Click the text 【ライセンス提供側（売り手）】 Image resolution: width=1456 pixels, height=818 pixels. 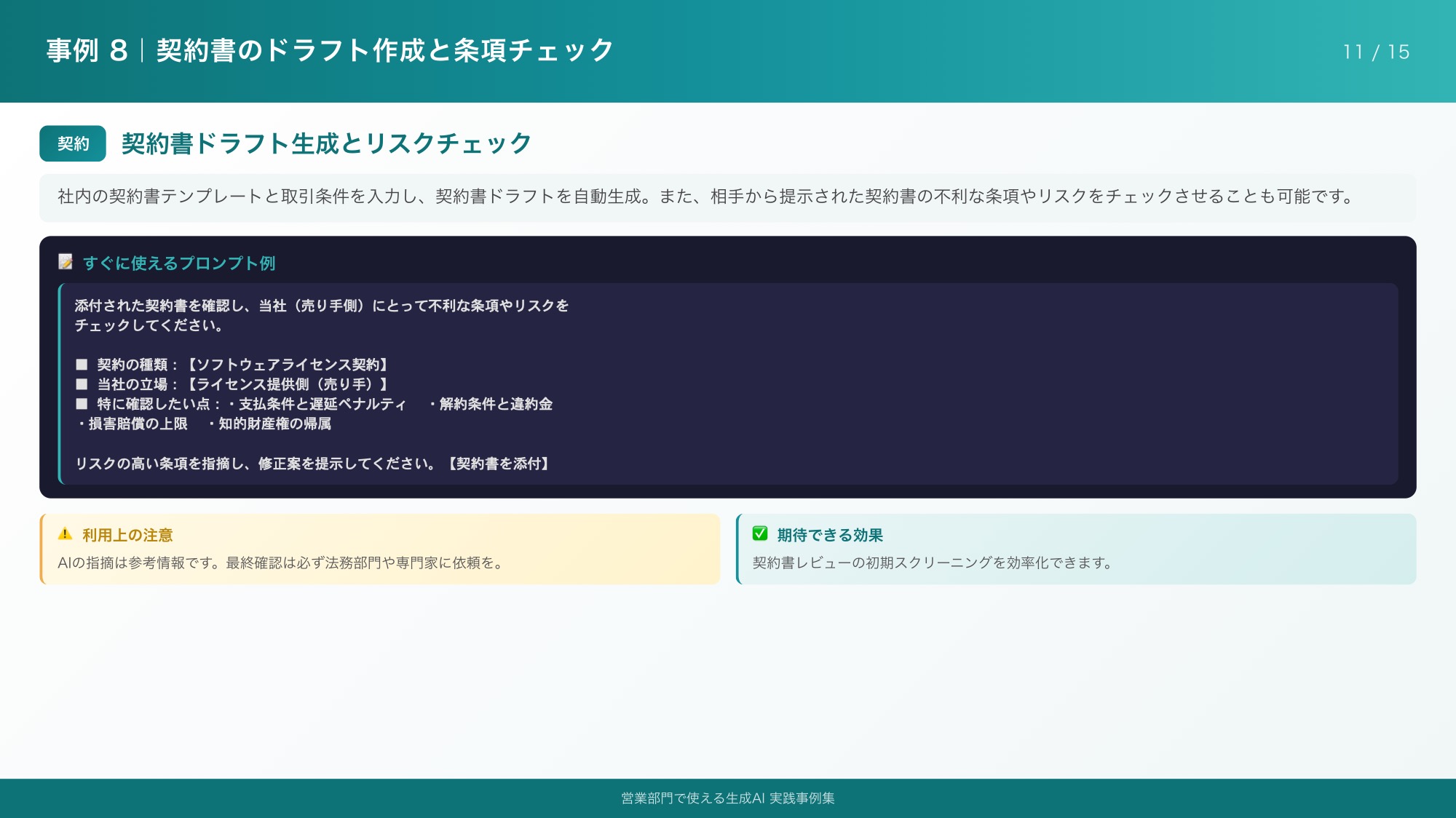coord(288,384)
